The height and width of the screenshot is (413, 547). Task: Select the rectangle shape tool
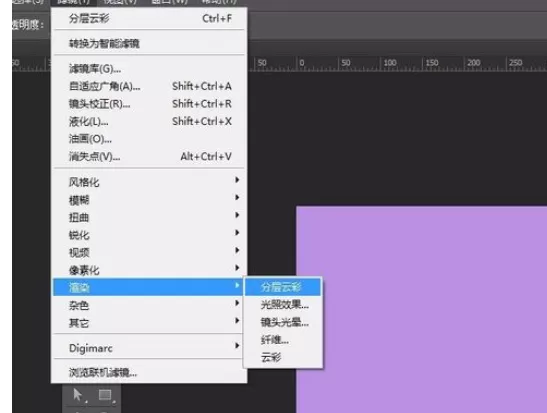(x=105, y=396)
